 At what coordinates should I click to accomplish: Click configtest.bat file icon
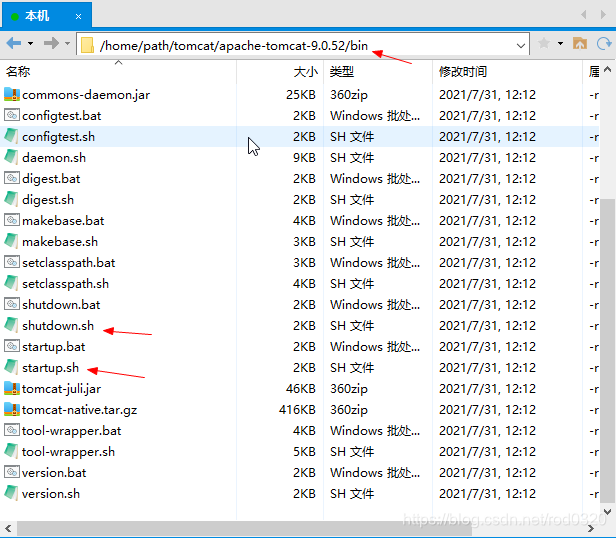12,115
